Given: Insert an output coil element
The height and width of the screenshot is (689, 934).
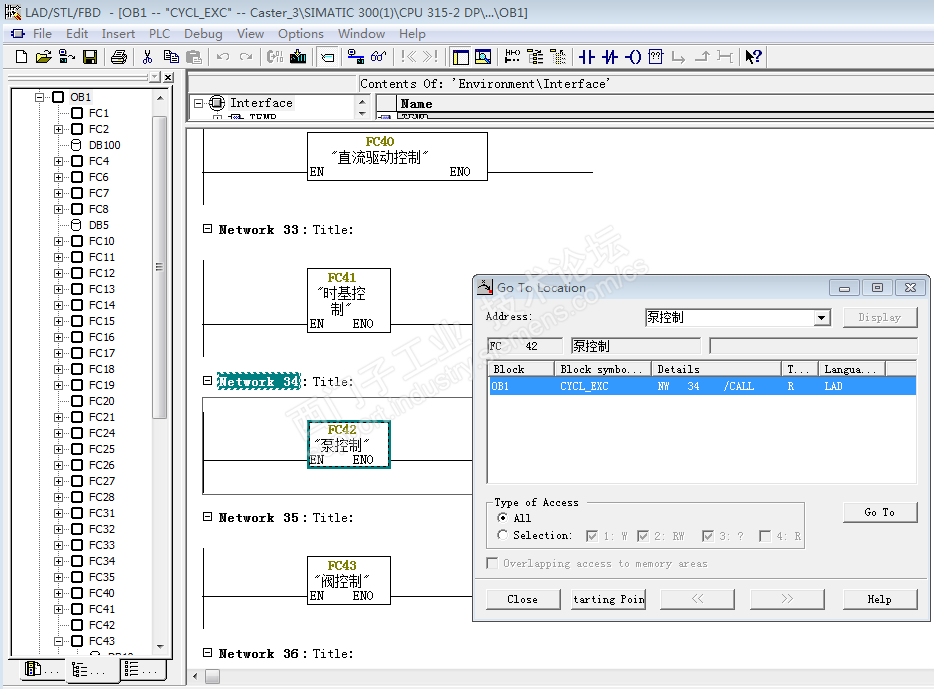Looking at the screenshot, I should pyautogui.click(x=633, y=57).
